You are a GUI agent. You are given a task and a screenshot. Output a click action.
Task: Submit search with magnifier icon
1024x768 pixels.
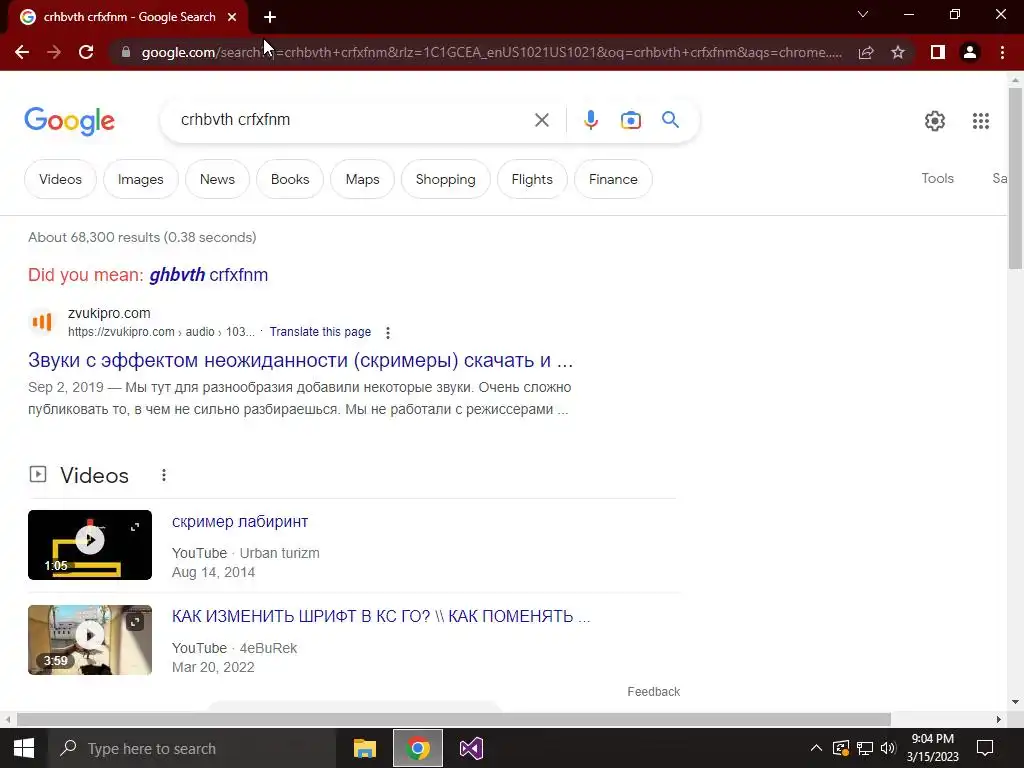pos(670,120)
